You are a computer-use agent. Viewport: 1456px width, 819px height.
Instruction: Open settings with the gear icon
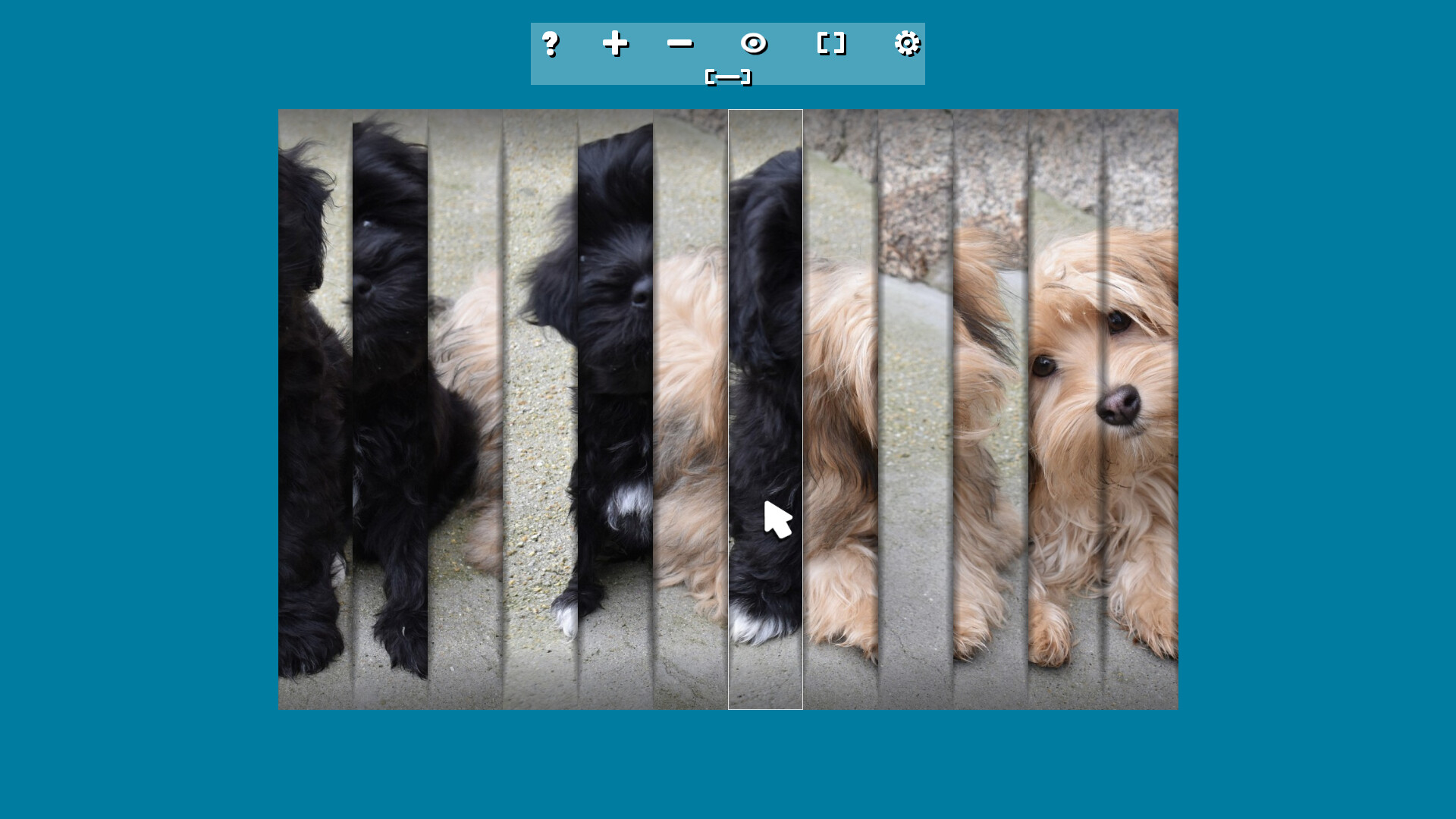pyautogui.click(x=907, y=44)
